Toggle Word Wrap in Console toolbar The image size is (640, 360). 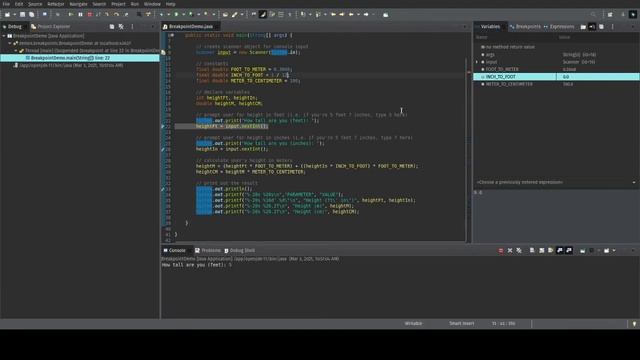[551, 250]
